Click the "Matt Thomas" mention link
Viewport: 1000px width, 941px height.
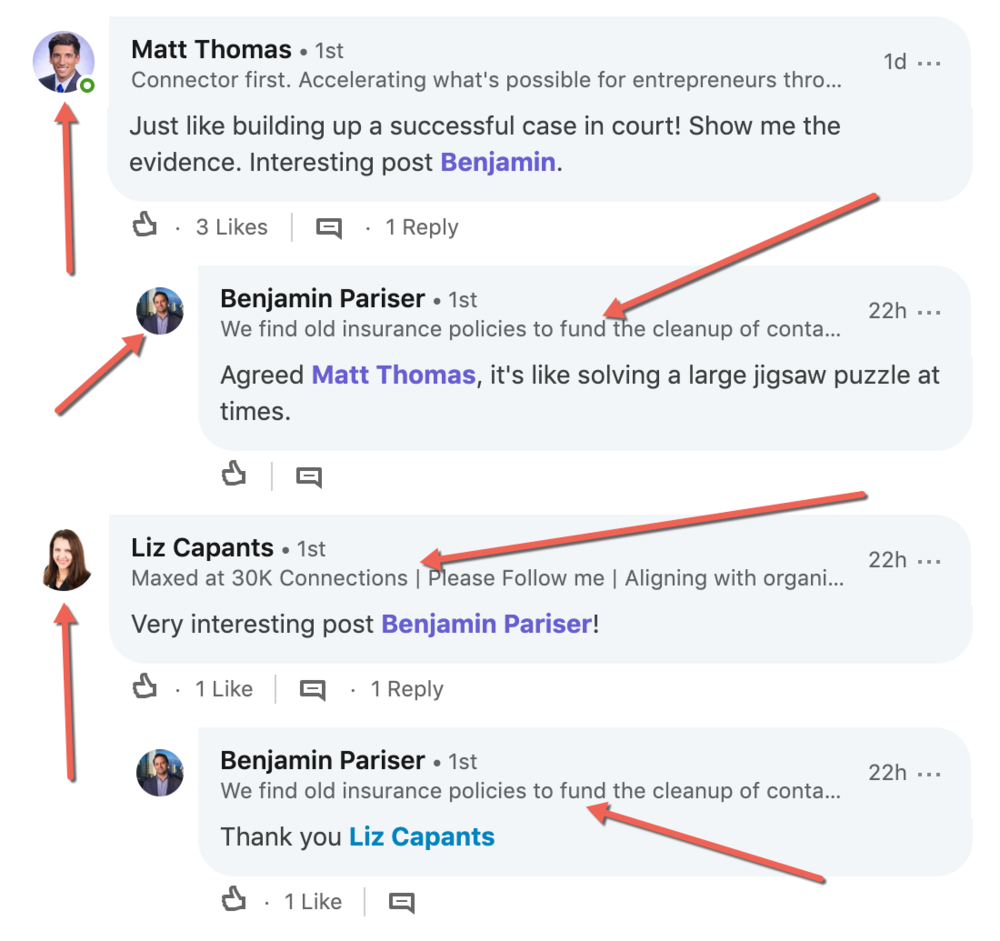click(393, 376)
